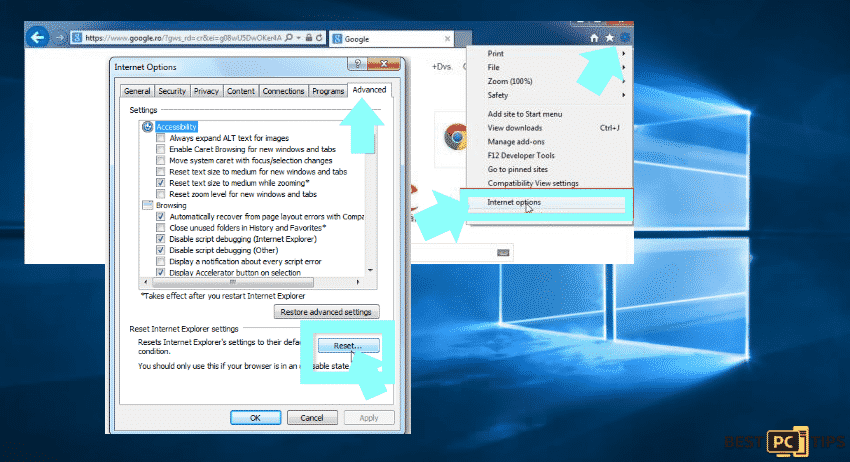This screenshot has height=462, width=850.
Task: Select the Accessibility heading in settings
Action: tap(176, 127)
